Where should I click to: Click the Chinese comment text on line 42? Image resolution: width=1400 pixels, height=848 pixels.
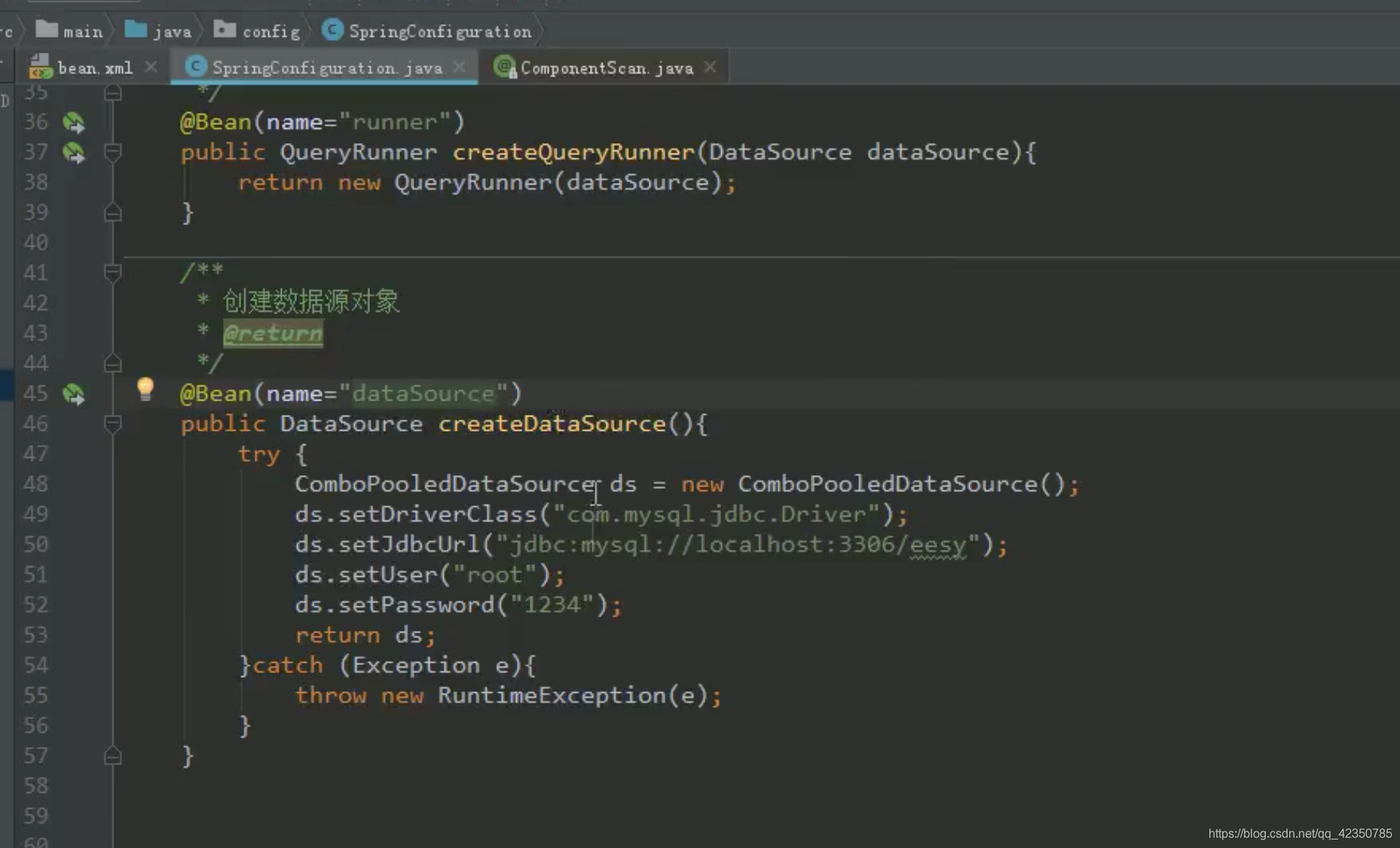click(311, 302)
